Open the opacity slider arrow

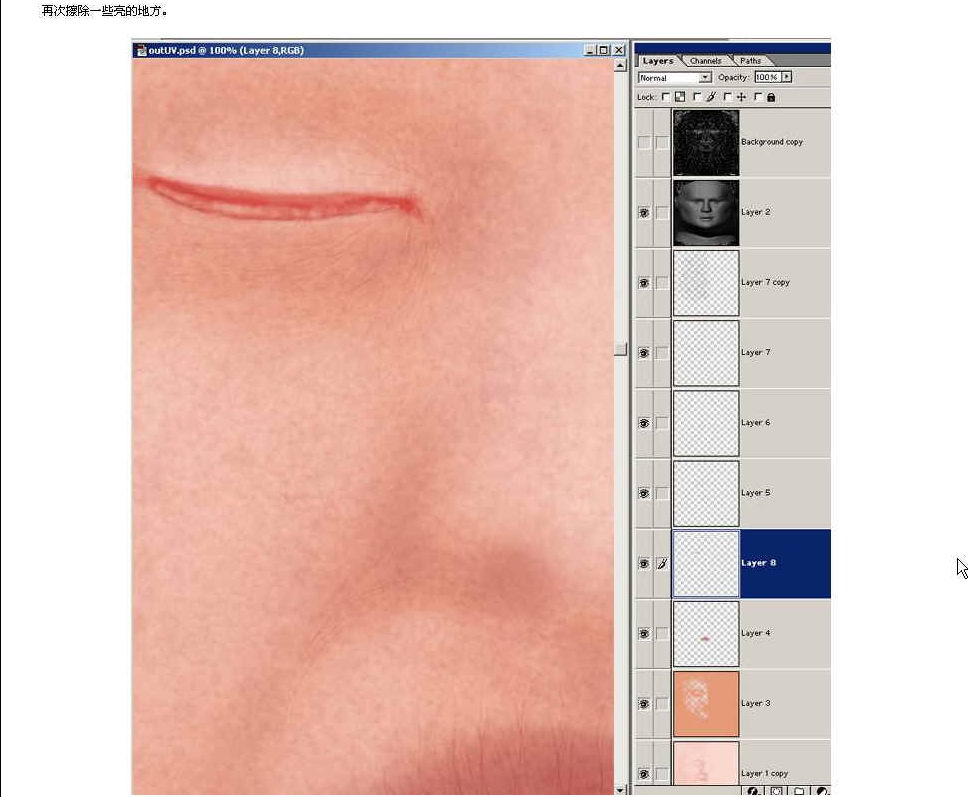click(786, 77)
